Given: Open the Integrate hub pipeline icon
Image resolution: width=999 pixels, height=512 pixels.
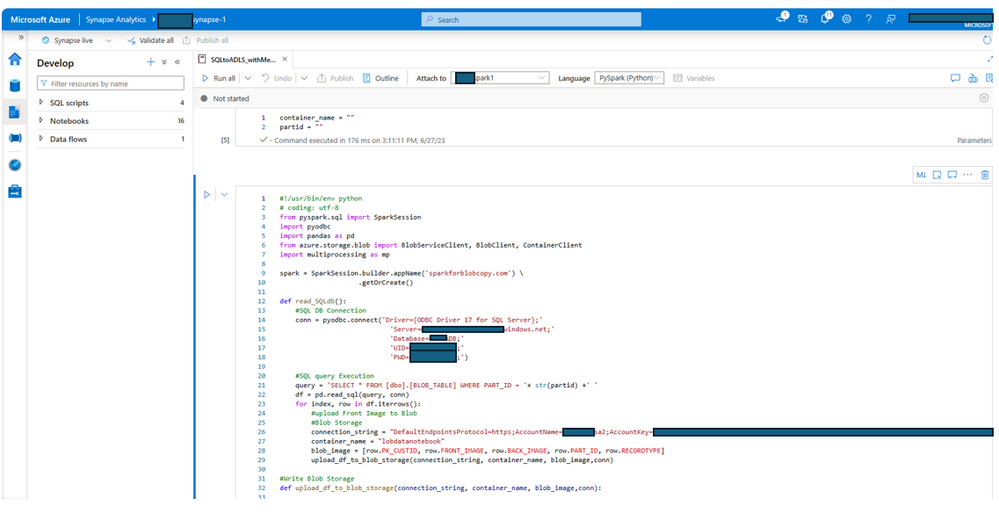Looking at the screenshot, I should [x=15, y=138].
